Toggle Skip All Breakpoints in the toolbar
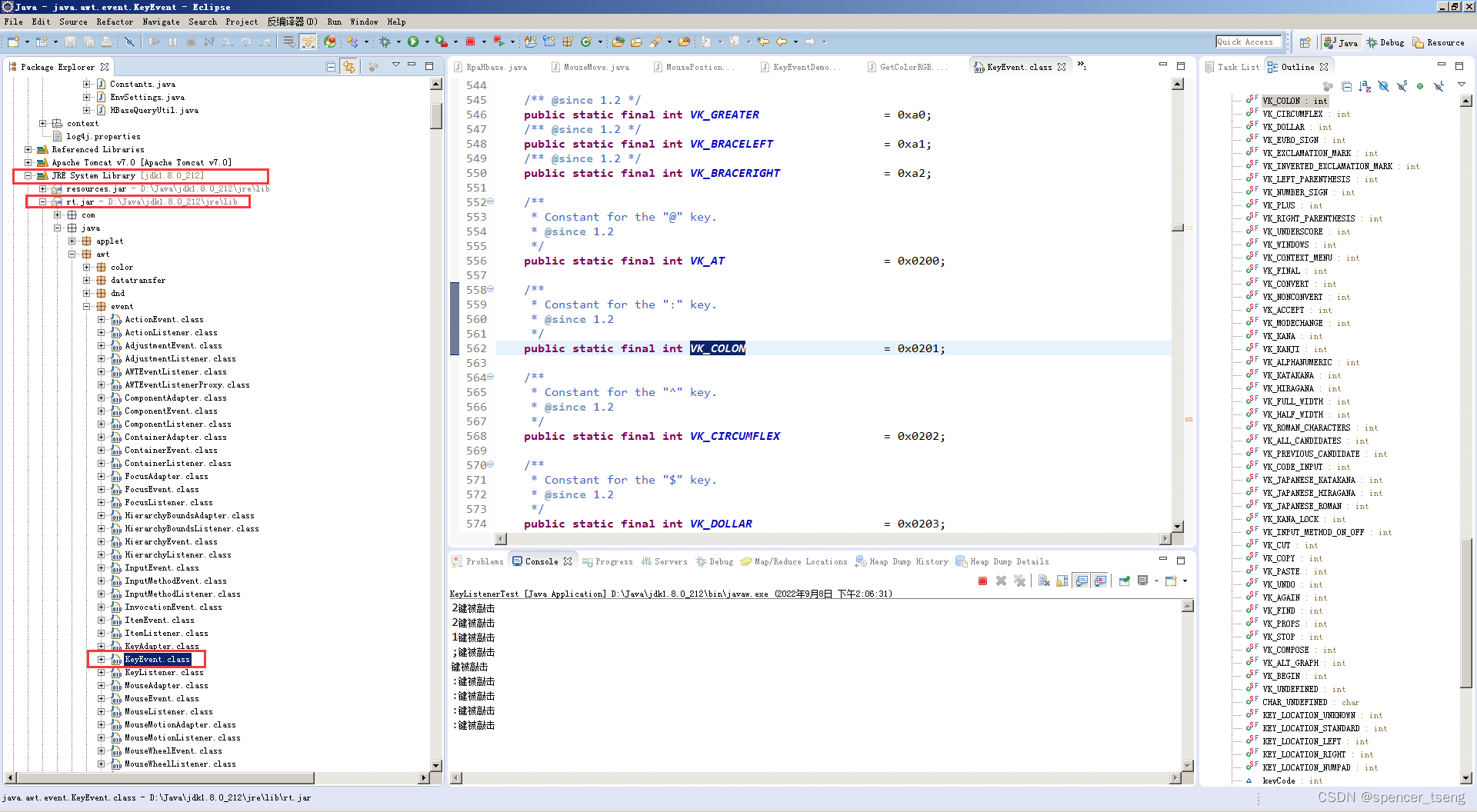 (x=129, y=42)
